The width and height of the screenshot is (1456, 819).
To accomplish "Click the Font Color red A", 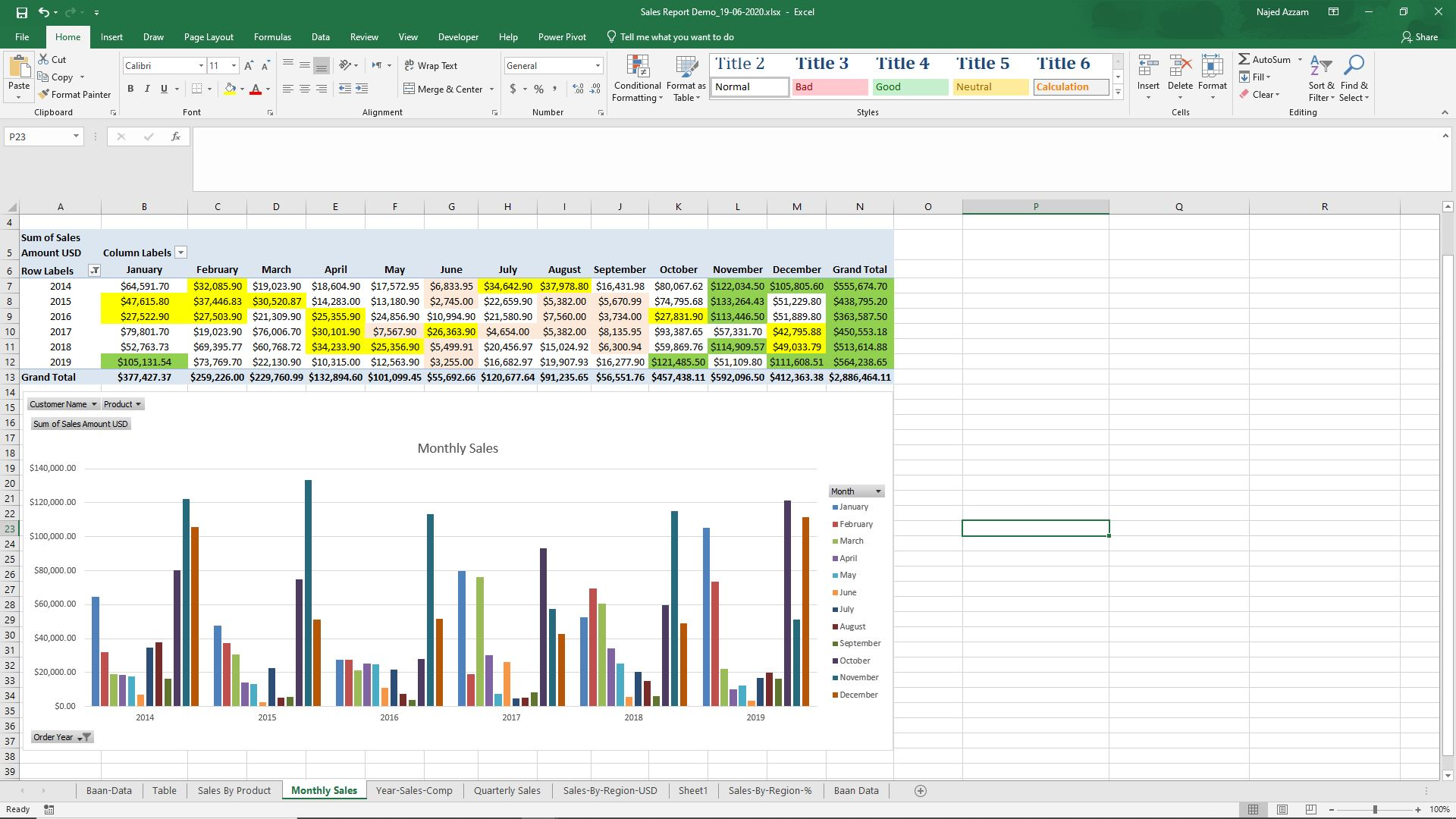I will 256,89.
